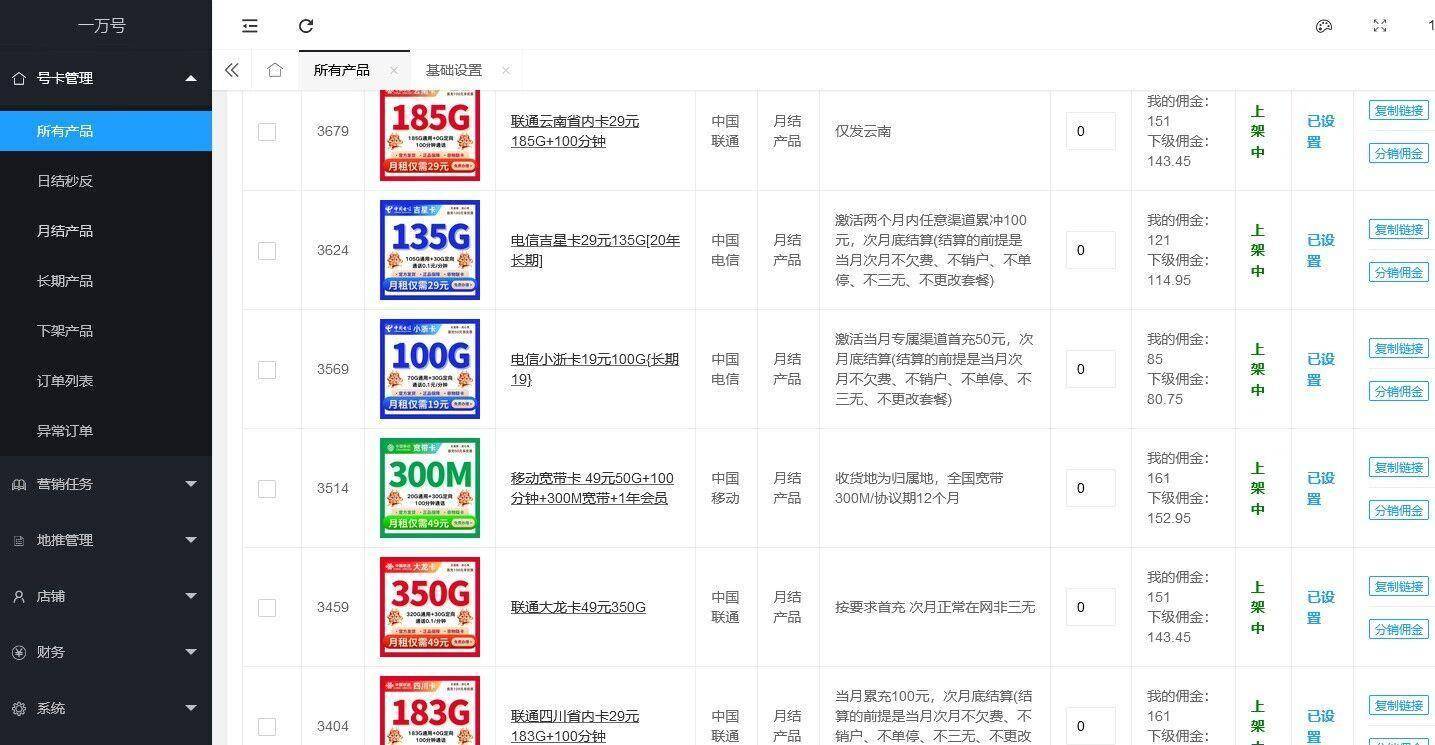Click 已设置 for product 3624

tap(1321, 250)
